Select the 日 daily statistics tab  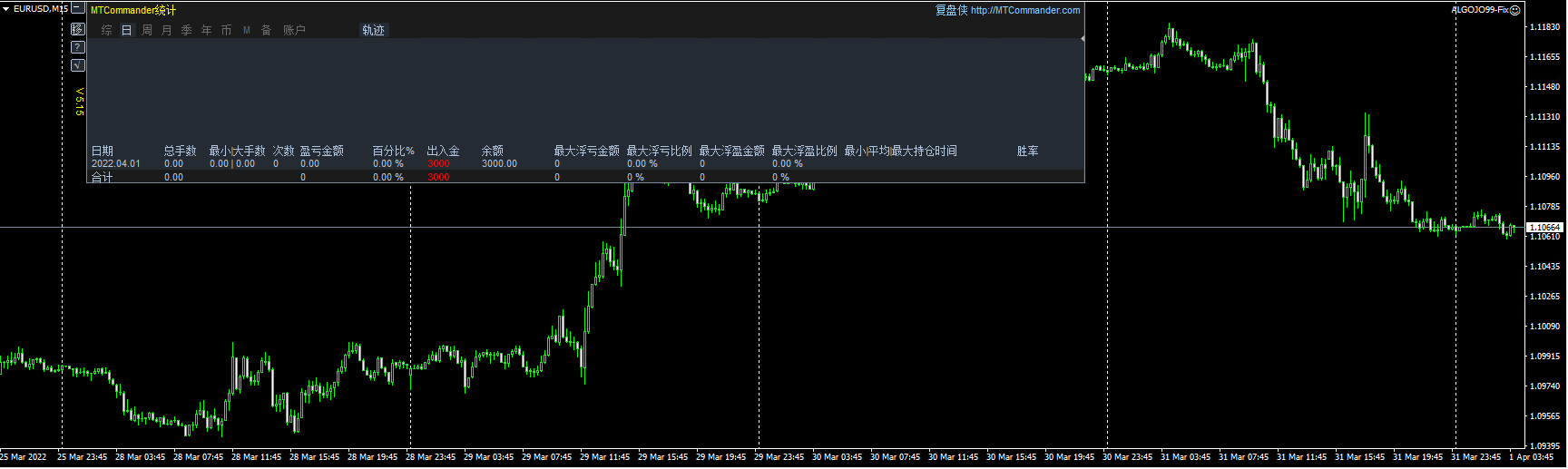126,30
